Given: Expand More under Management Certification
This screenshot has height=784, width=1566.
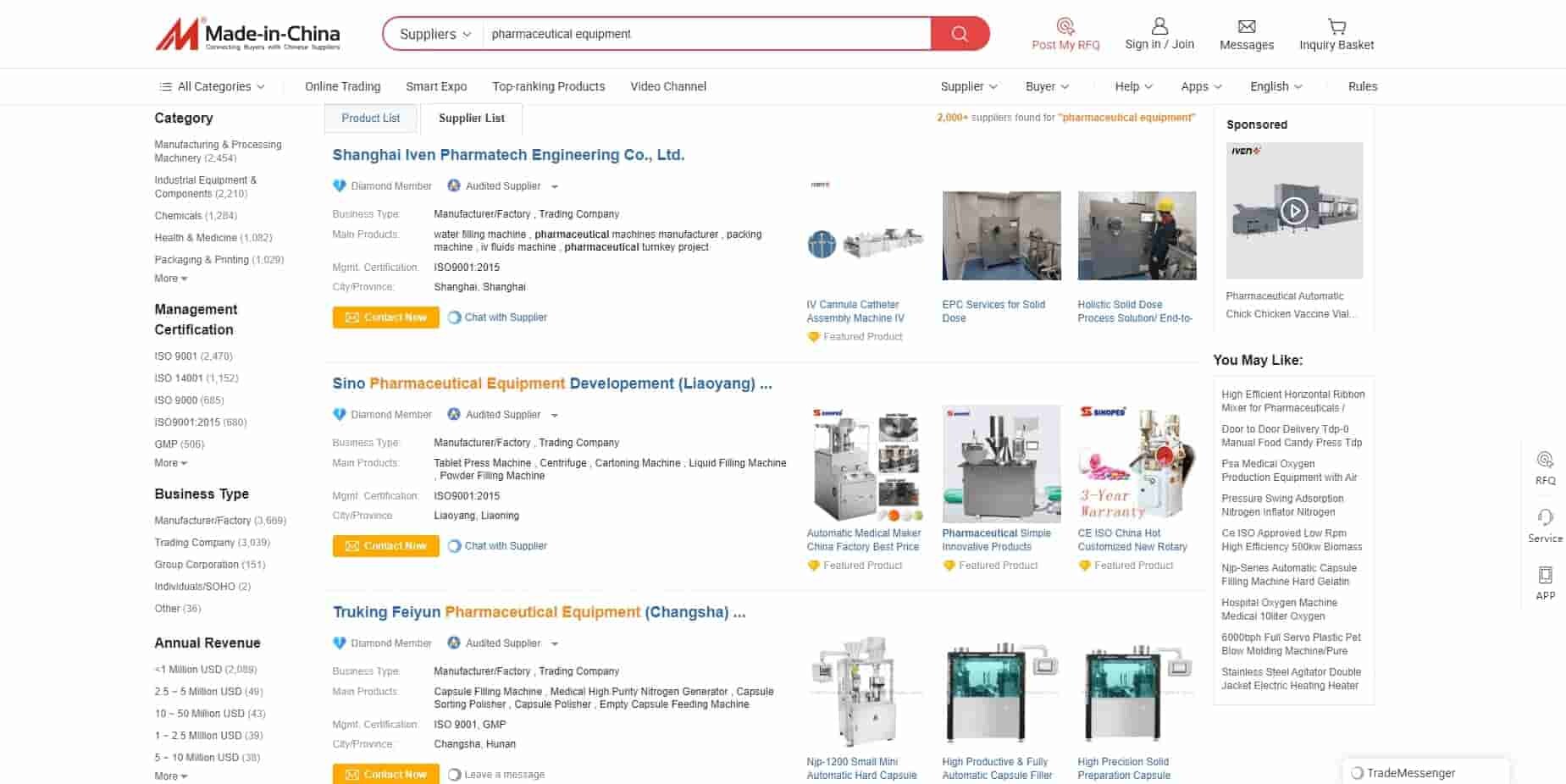Looking at the screenshot, I should click(x=170, y=463).
